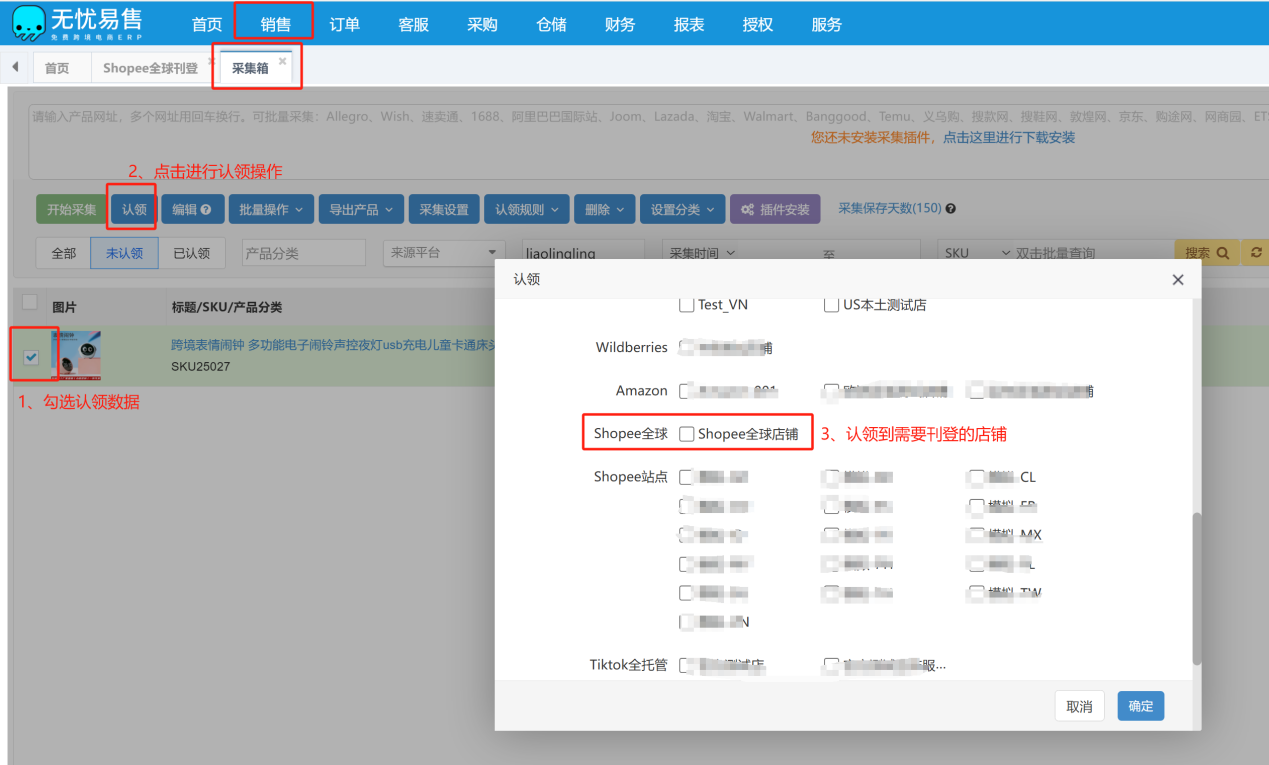
Task: Open the SKU25027 product thumbnail
Action: [x=76, y=356]
